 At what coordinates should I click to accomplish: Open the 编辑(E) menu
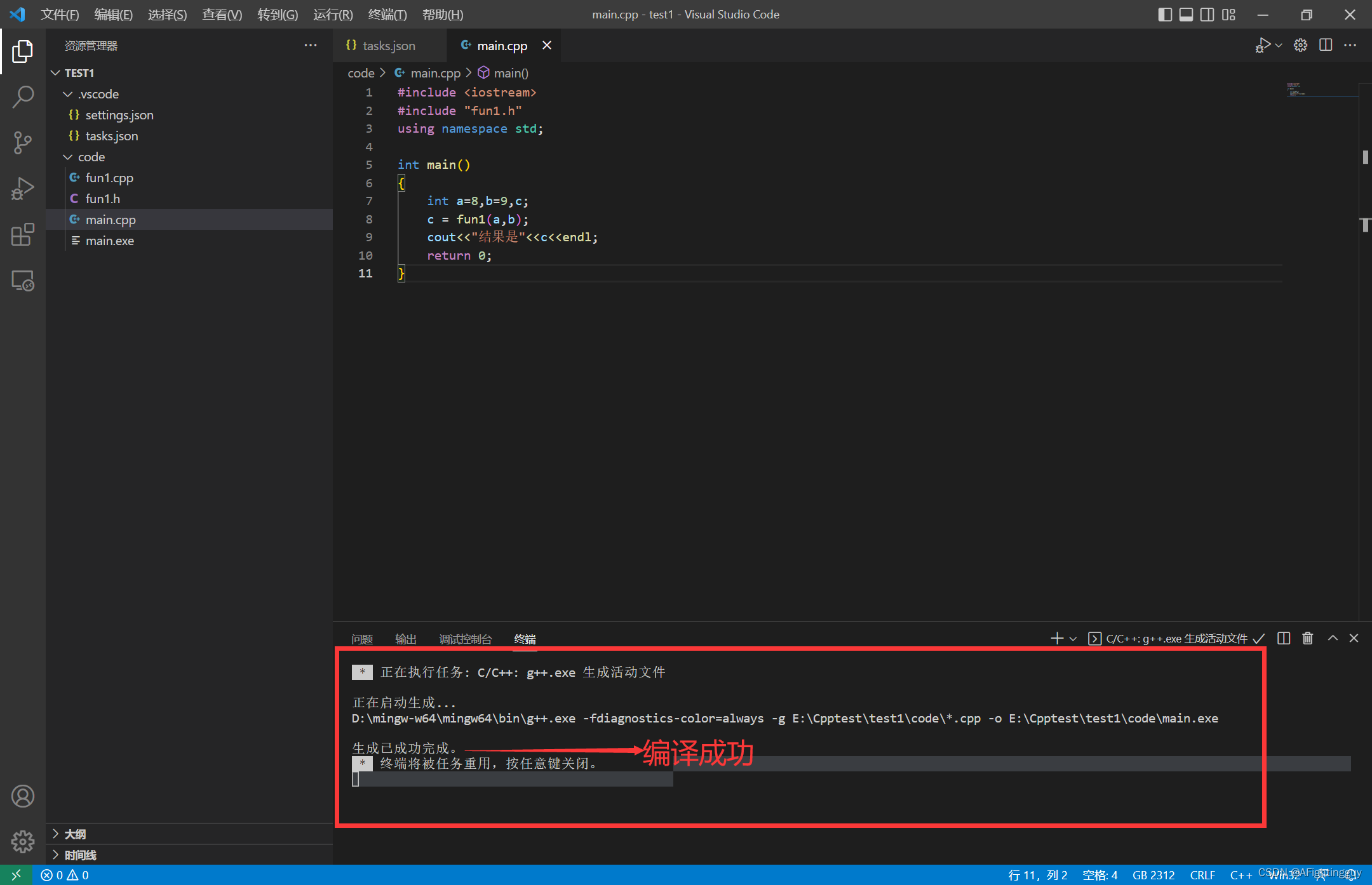(x=114, y=14)
